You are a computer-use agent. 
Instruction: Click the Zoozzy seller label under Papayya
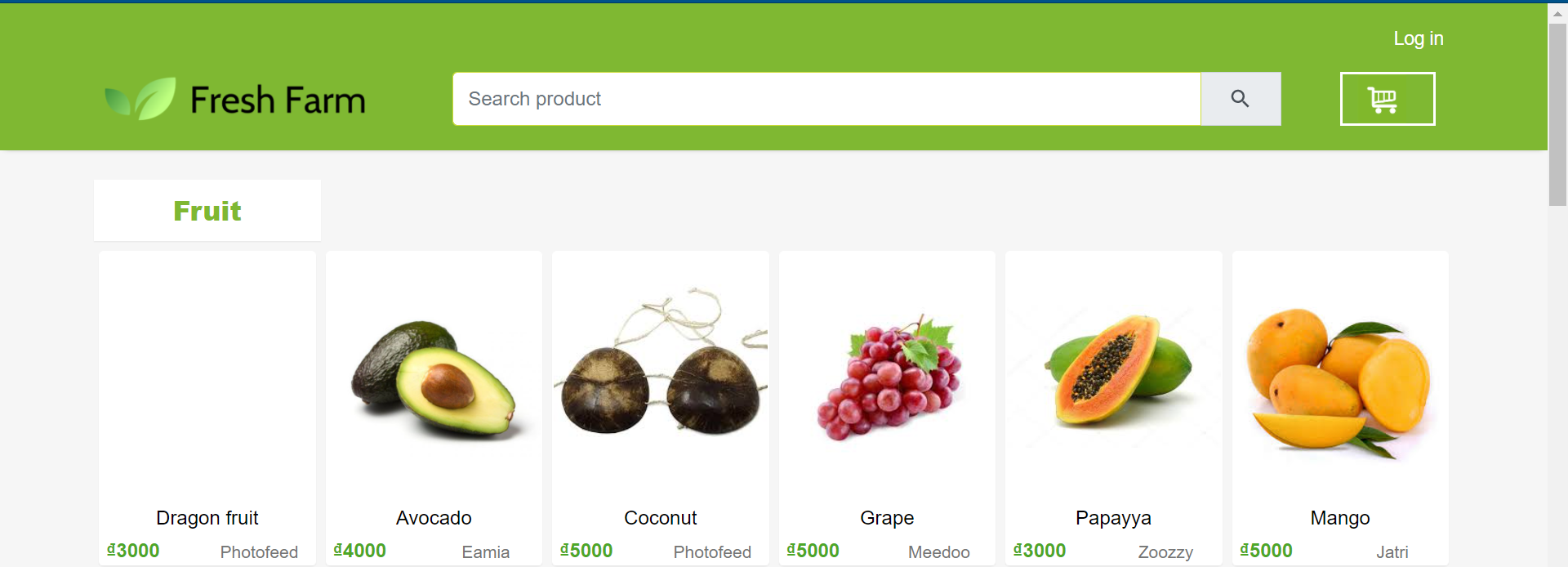click(1165, 552)
